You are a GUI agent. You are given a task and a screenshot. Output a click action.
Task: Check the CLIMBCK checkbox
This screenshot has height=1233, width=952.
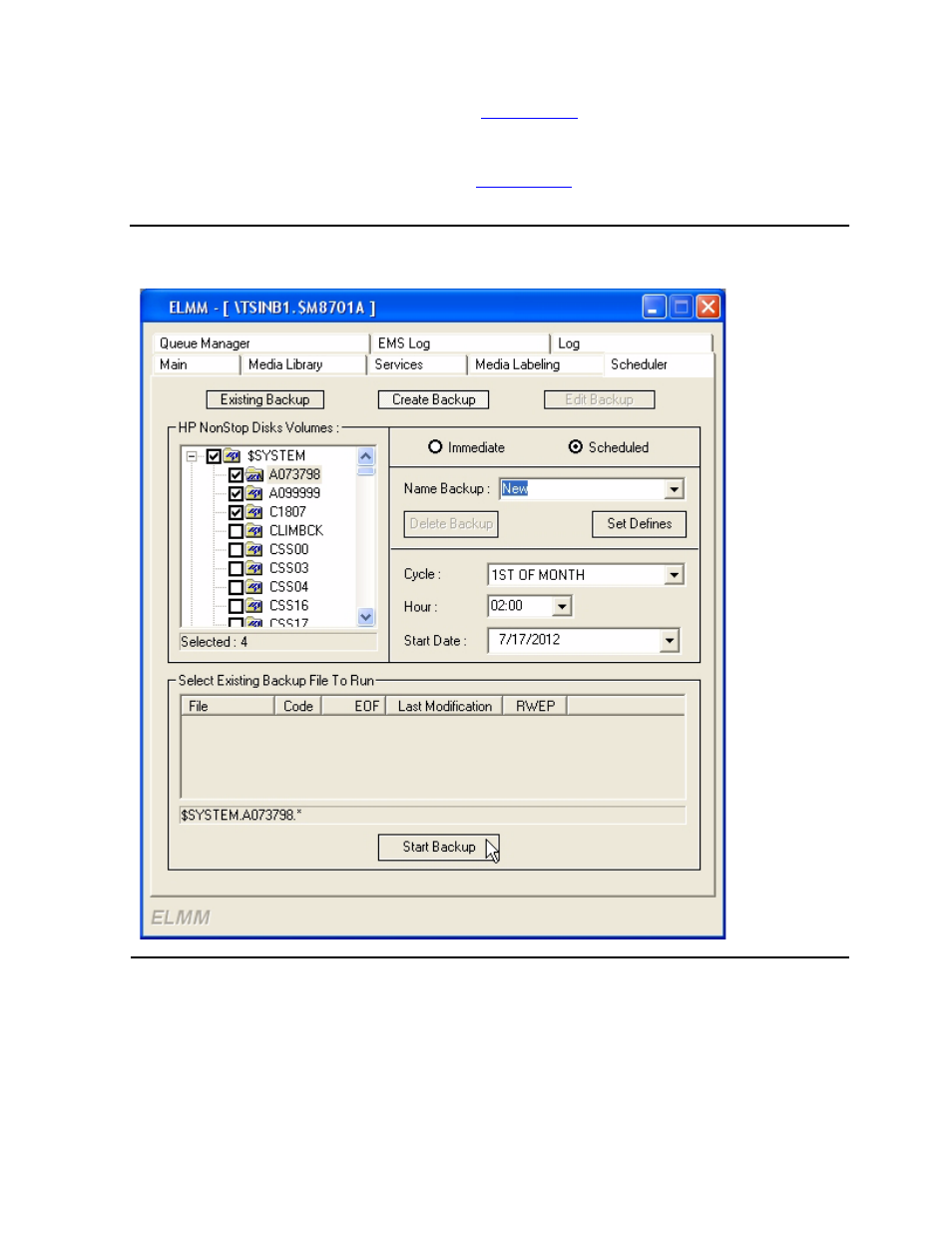pyautogui.click(x=236, y=531)
